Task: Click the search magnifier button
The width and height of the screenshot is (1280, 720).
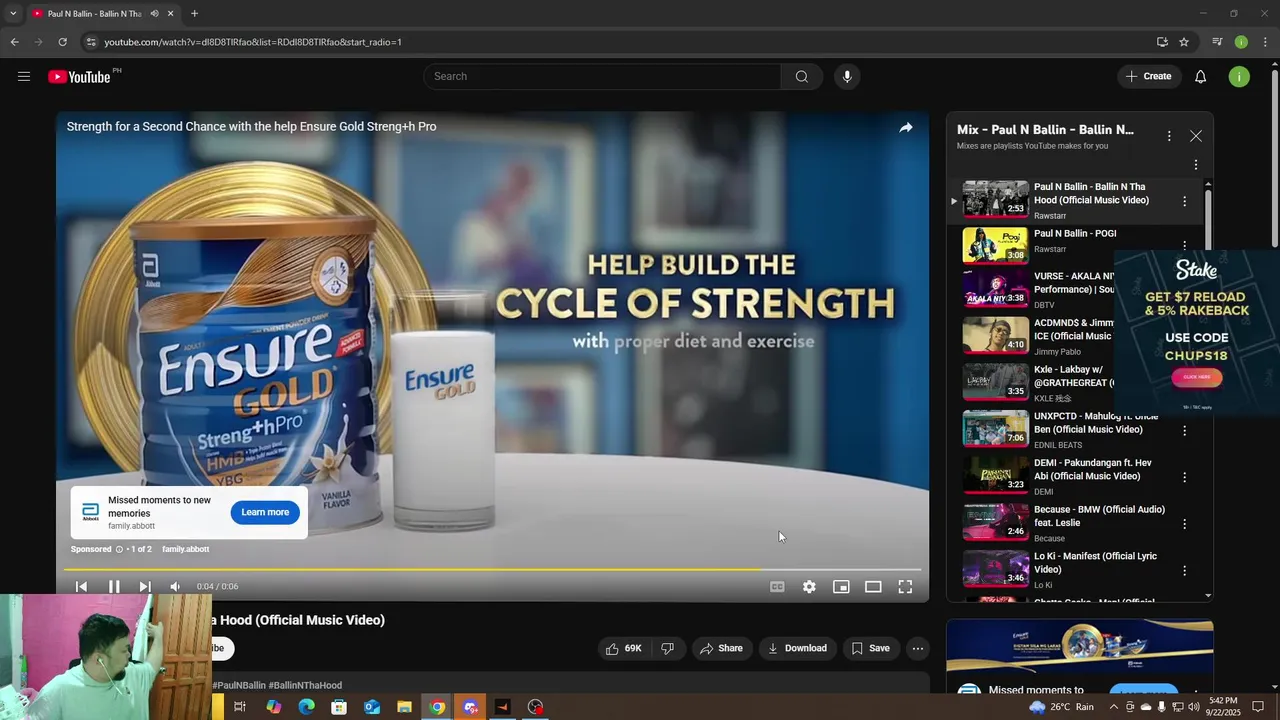Action: click(802, 77)
